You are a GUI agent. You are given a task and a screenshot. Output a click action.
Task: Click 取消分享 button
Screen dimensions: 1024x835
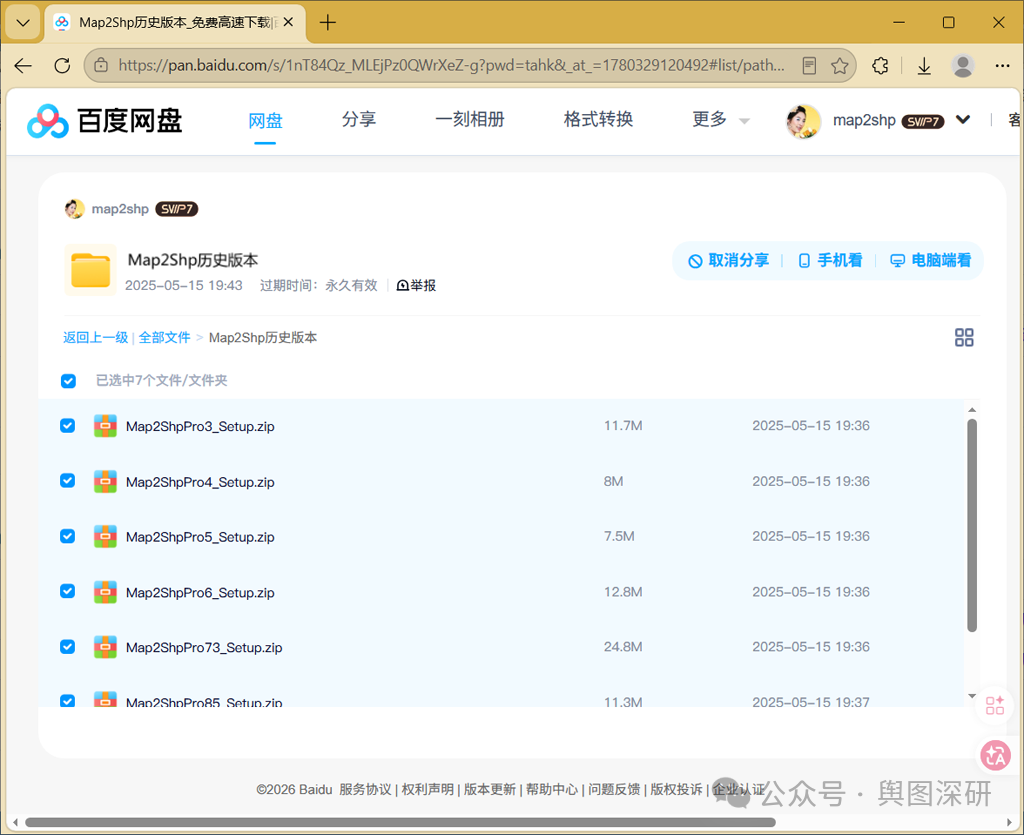pyautogui.click(x=729, y=260)
